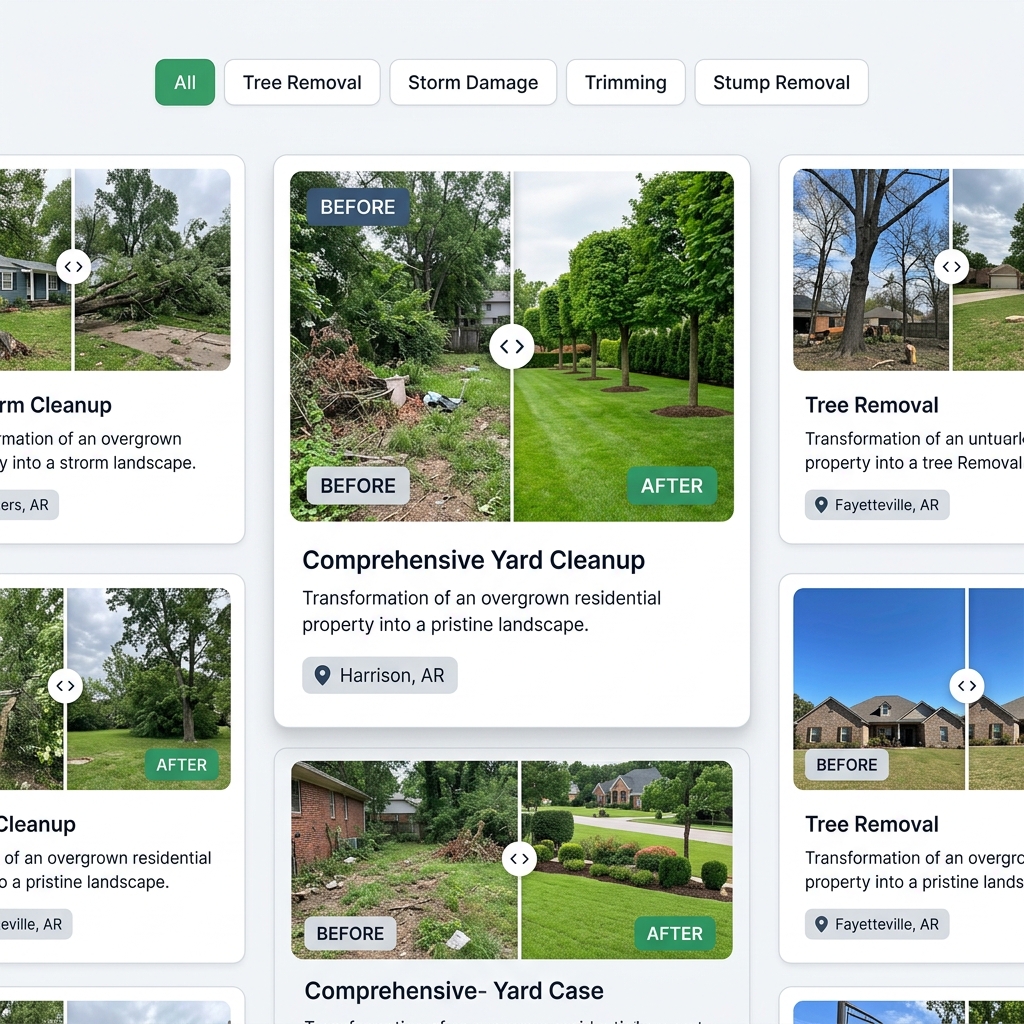Viewport: 1024px width, 1024px height.
Task: Show Stump Removal projects
Action: click(781, 82)
